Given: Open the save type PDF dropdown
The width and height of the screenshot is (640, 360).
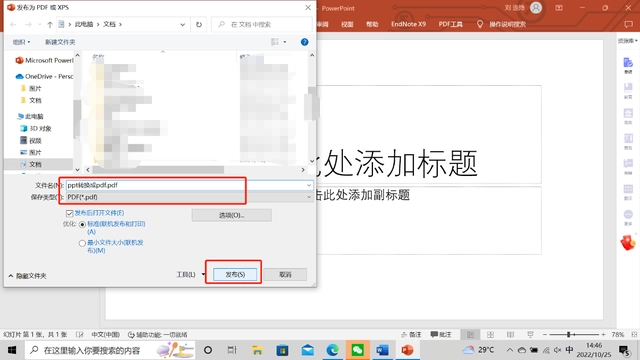Looking at the screenshot, I should [x=189, y=197].
